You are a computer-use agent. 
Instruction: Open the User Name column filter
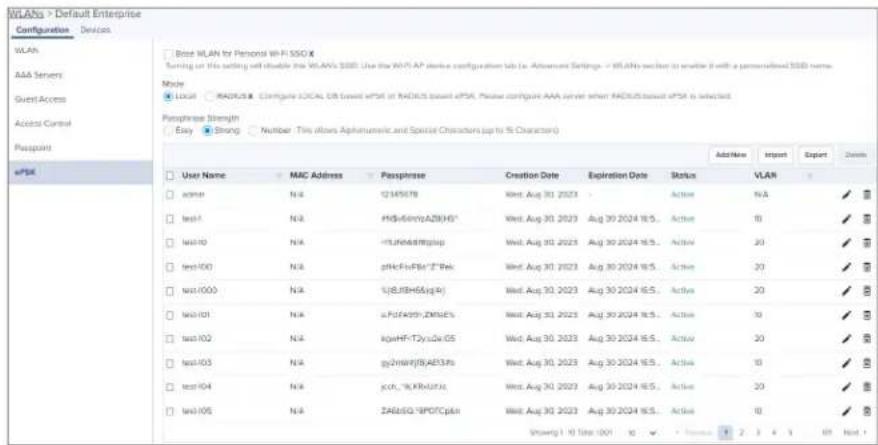[279, 176]
